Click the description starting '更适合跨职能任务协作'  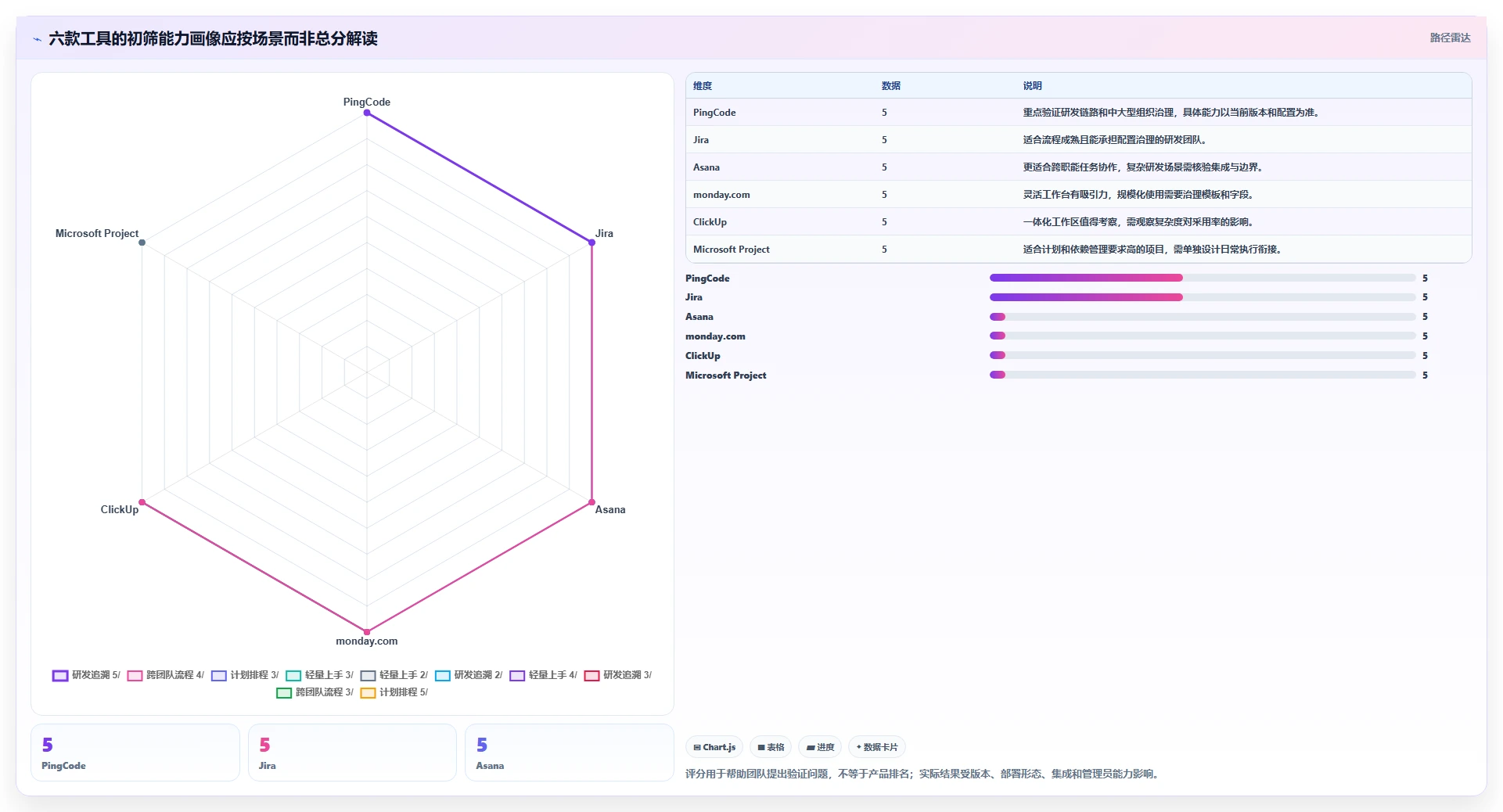click(1145, 167)
